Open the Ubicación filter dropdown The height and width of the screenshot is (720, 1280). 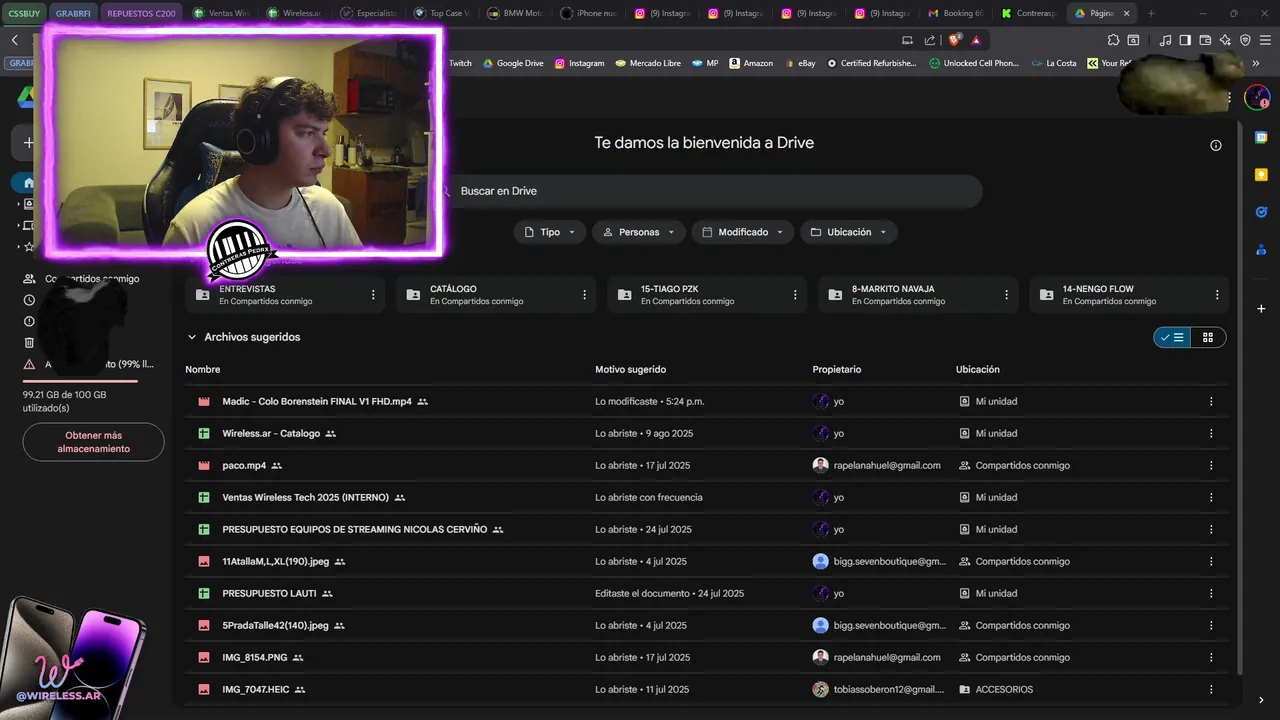(849, 232)
